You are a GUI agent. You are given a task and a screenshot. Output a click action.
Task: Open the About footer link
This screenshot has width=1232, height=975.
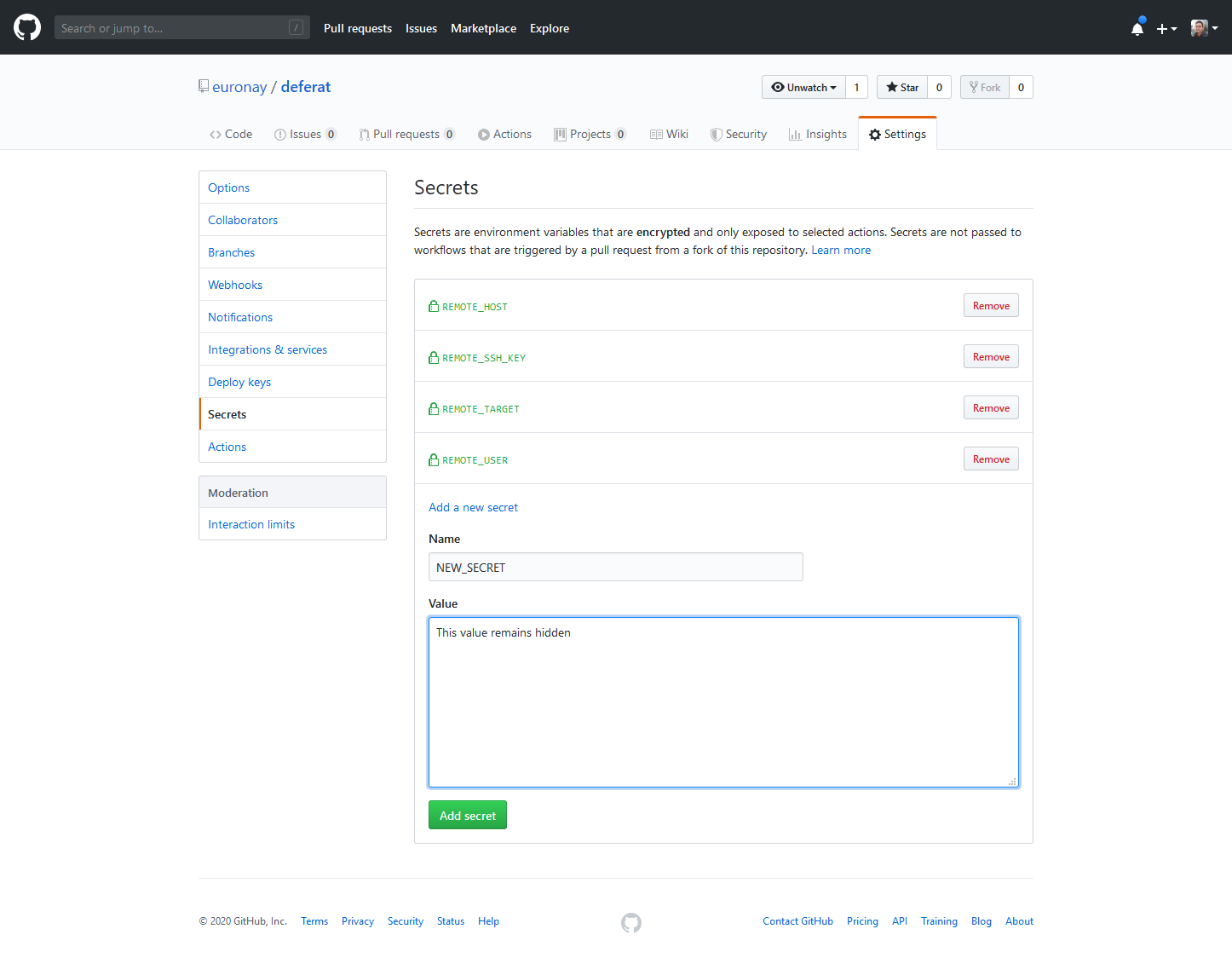(x=1019, y=921)
